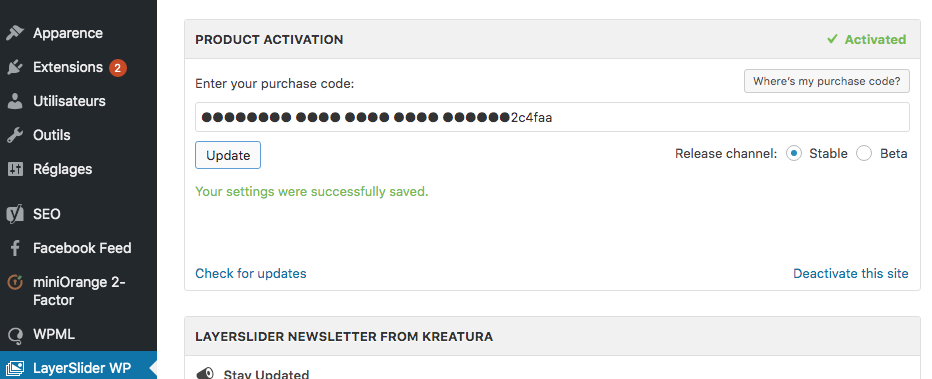Screen dimensions: 932x379
Task: Click the Réglages sliders icon
Action: tap(15, 169)
